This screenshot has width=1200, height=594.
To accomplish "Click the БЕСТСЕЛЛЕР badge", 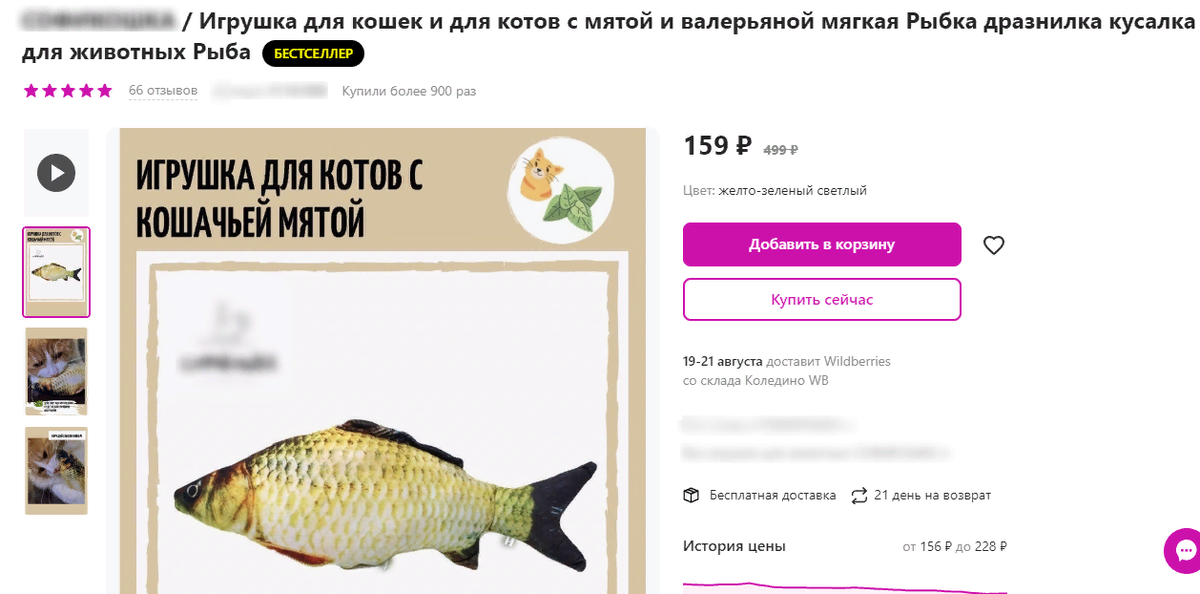I will coord(314,54).
